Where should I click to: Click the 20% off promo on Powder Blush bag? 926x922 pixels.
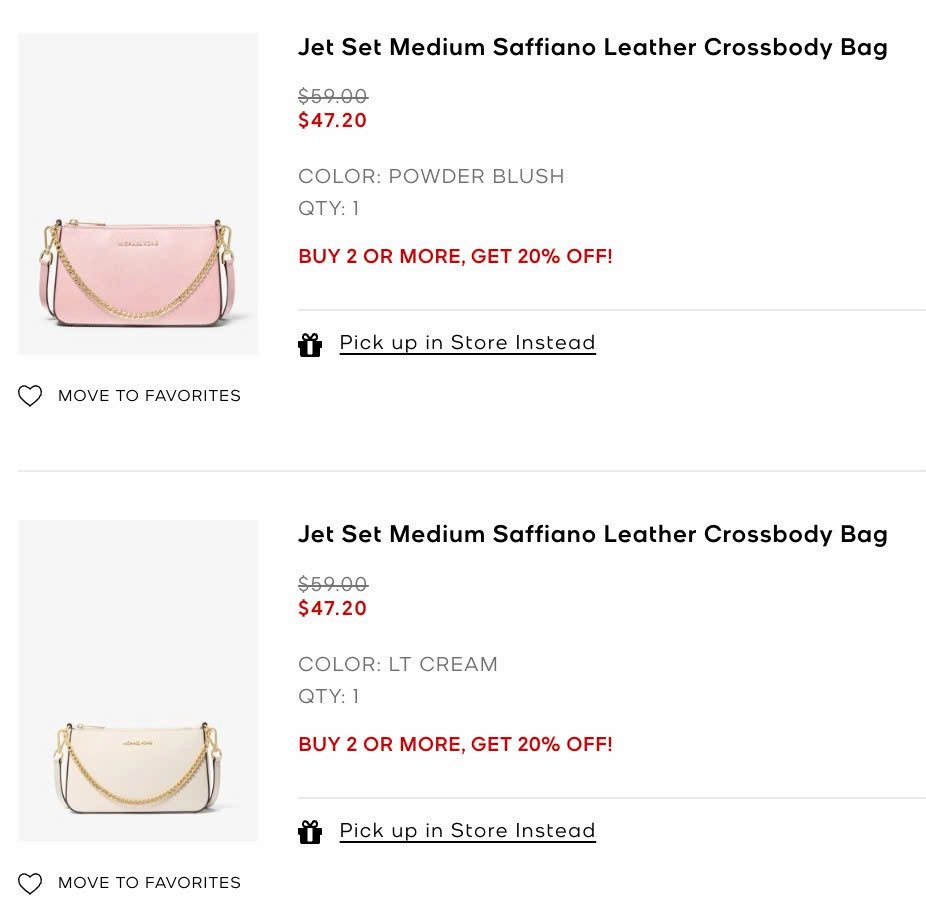tap(455, 256)
